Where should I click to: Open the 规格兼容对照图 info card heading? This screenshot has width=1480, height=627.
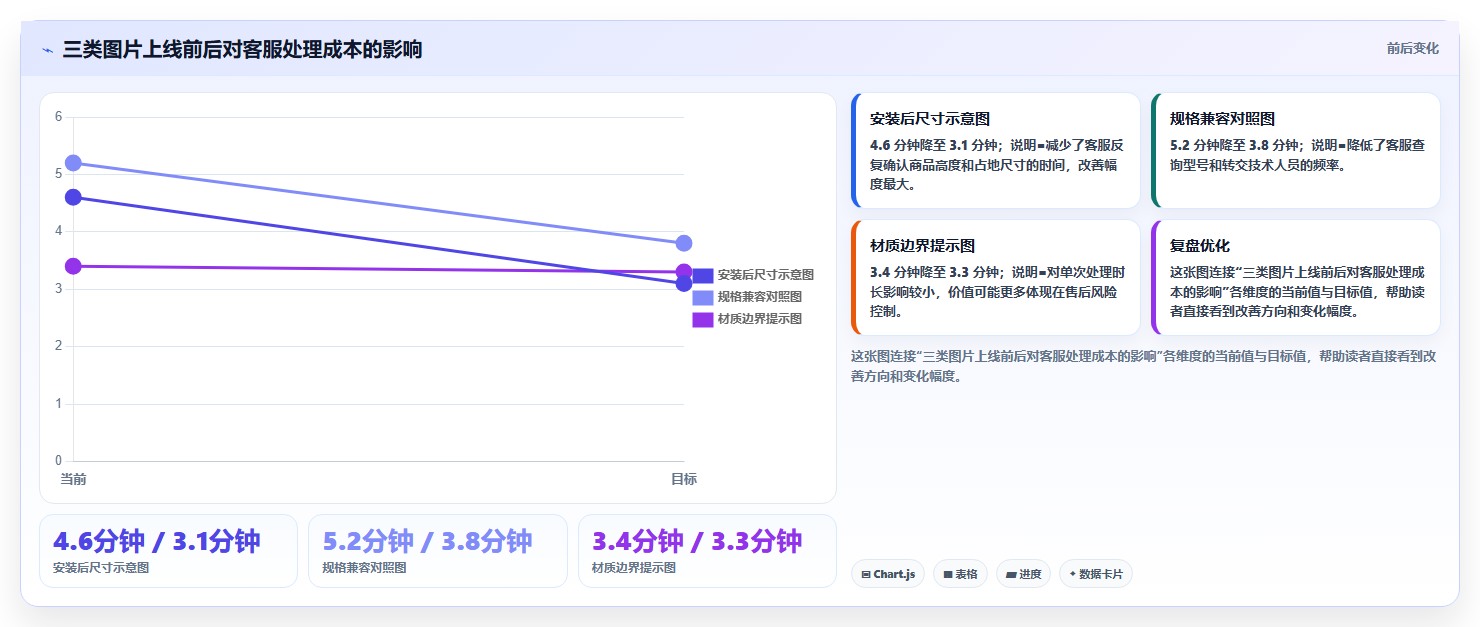(x=1222, y=119)
